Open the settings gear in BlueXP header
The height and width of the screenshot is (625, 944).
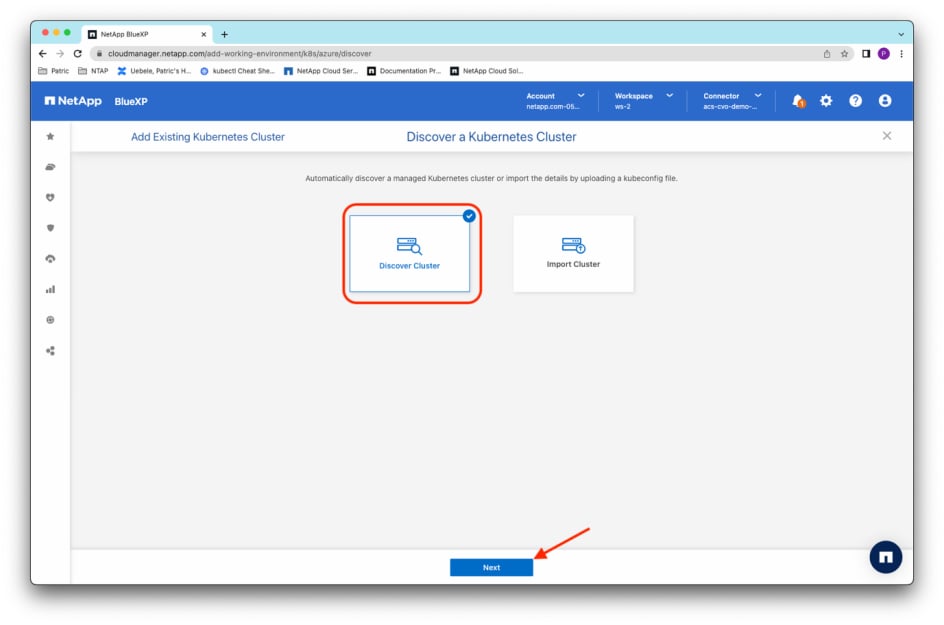826,101
